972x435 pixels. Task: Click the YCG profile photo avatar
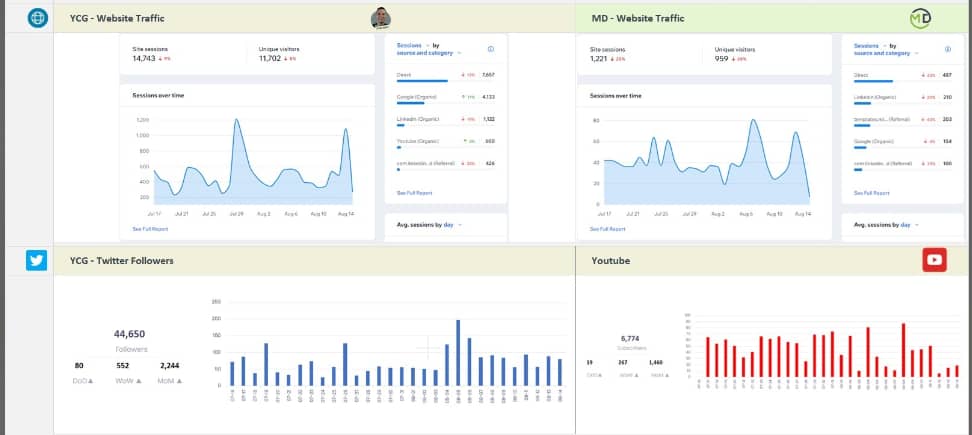(x=381, y=18)
